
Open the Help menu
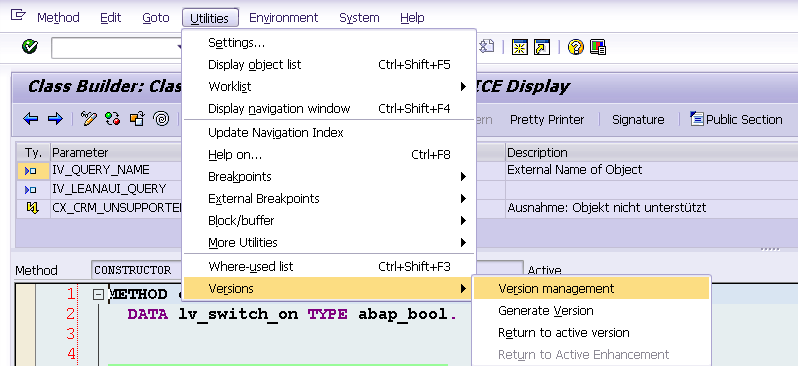(x=412, y=17)
